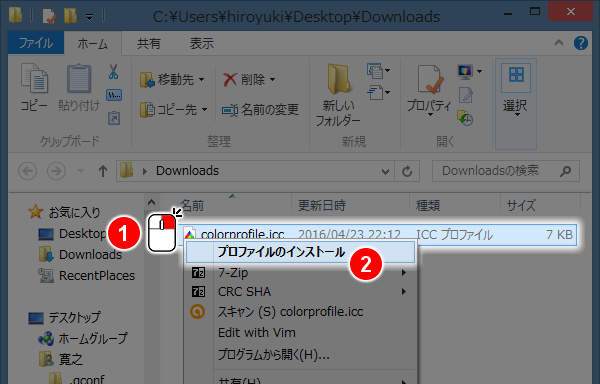Click the Downloadsの検索 search box
This screenshot has width=600, height=384.
pos(505,171)
